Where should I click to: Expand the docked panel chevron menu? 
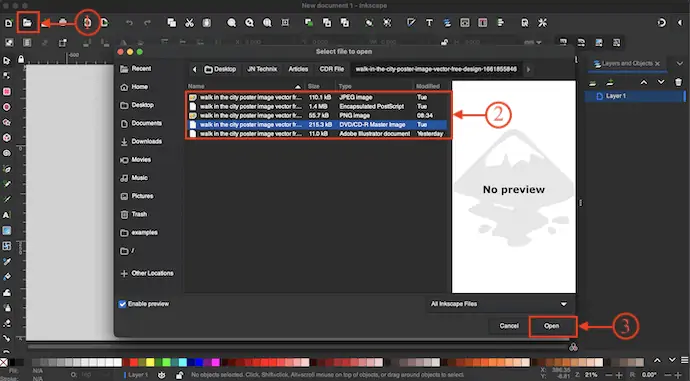tap(679, 64)
